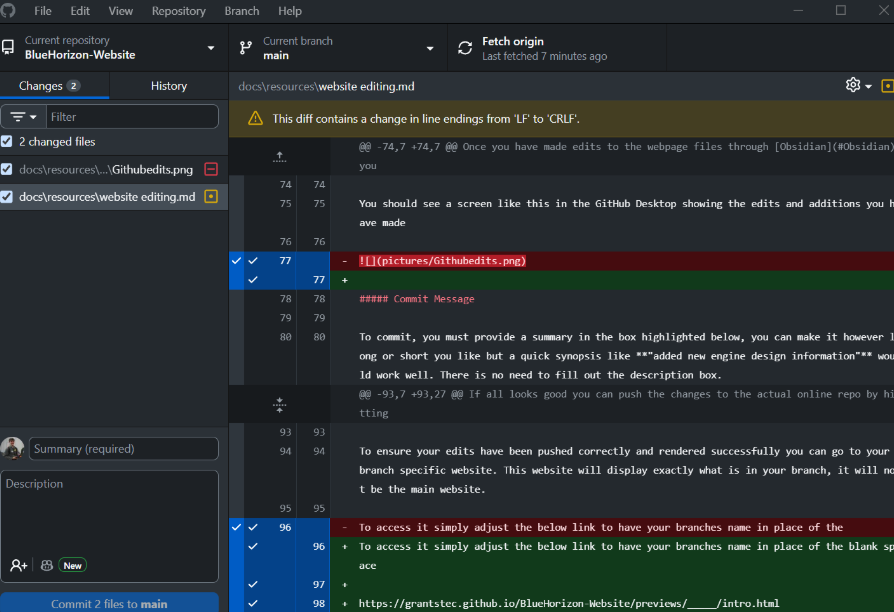Toggle hunk selection bar at line 96
Image resolution: width=894 pixels, height=612 pixels.
[x=236, y=565]
